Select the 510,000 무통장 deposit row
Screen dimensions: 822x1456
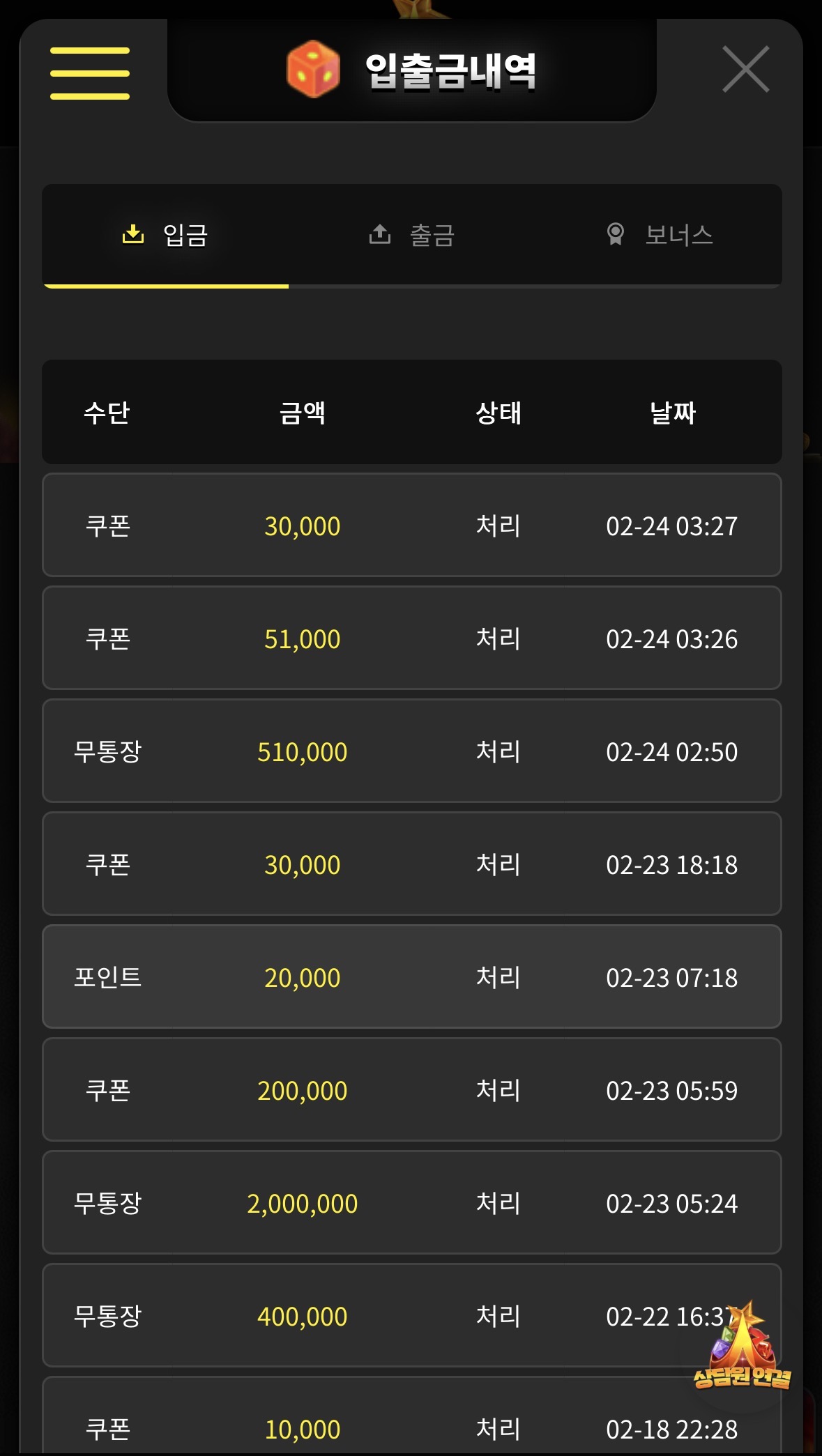(x=411, y=751)
